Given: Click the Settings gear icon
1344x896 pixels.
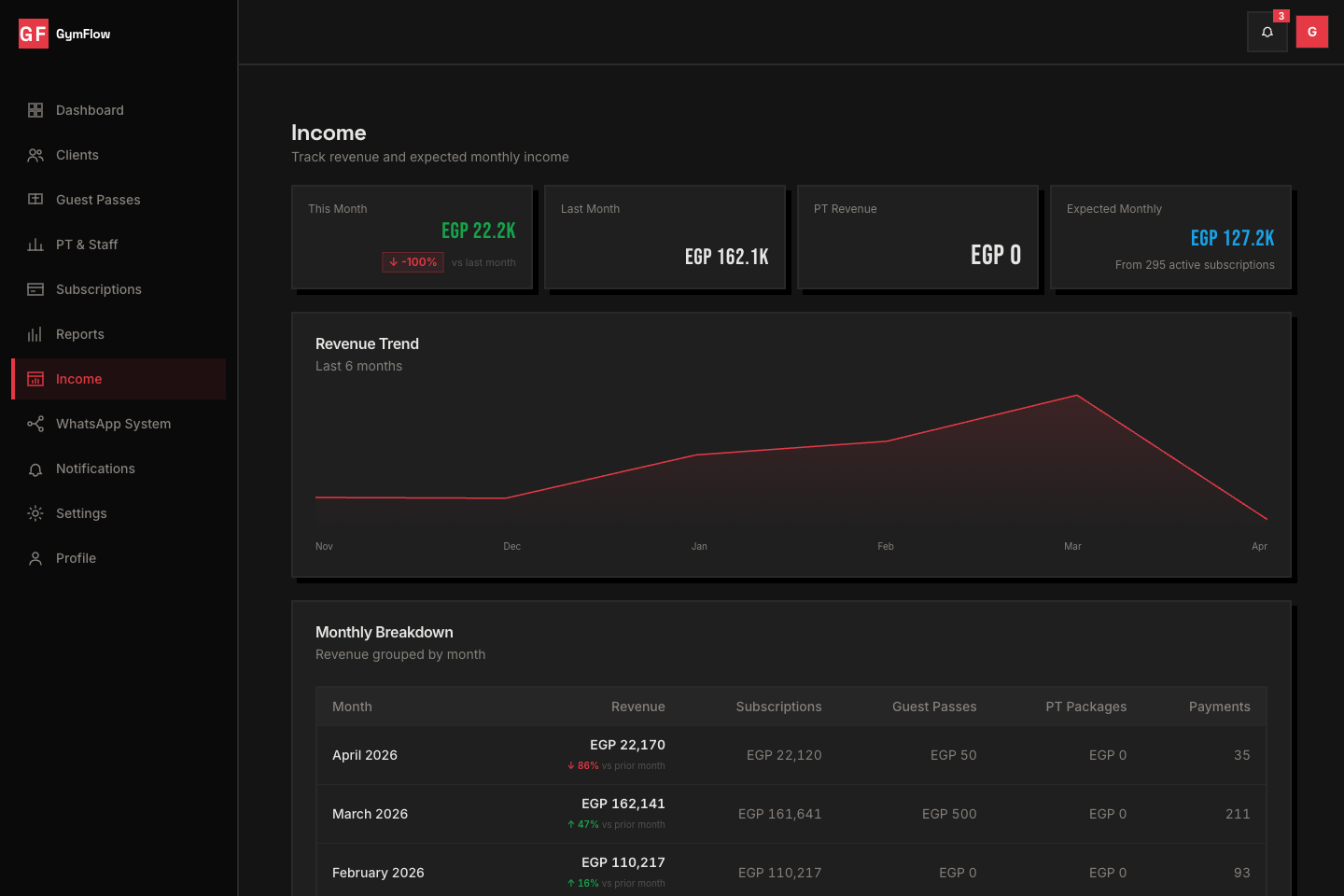Looking at the screenshot, I should [x=35, y=513].
